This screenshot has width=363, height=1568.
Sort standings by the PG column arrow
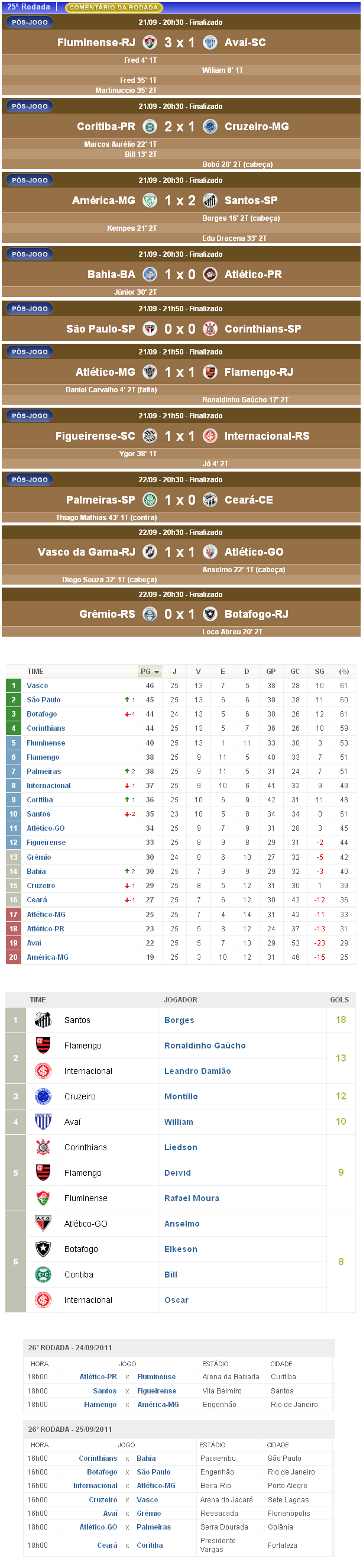[157, 672]
